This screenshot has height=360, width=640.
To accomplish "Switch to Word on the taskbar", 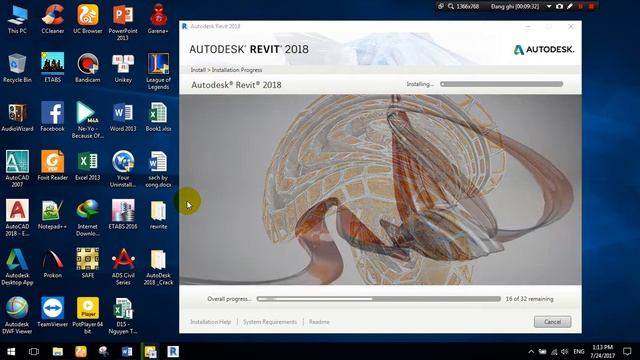I will [127, 351].
